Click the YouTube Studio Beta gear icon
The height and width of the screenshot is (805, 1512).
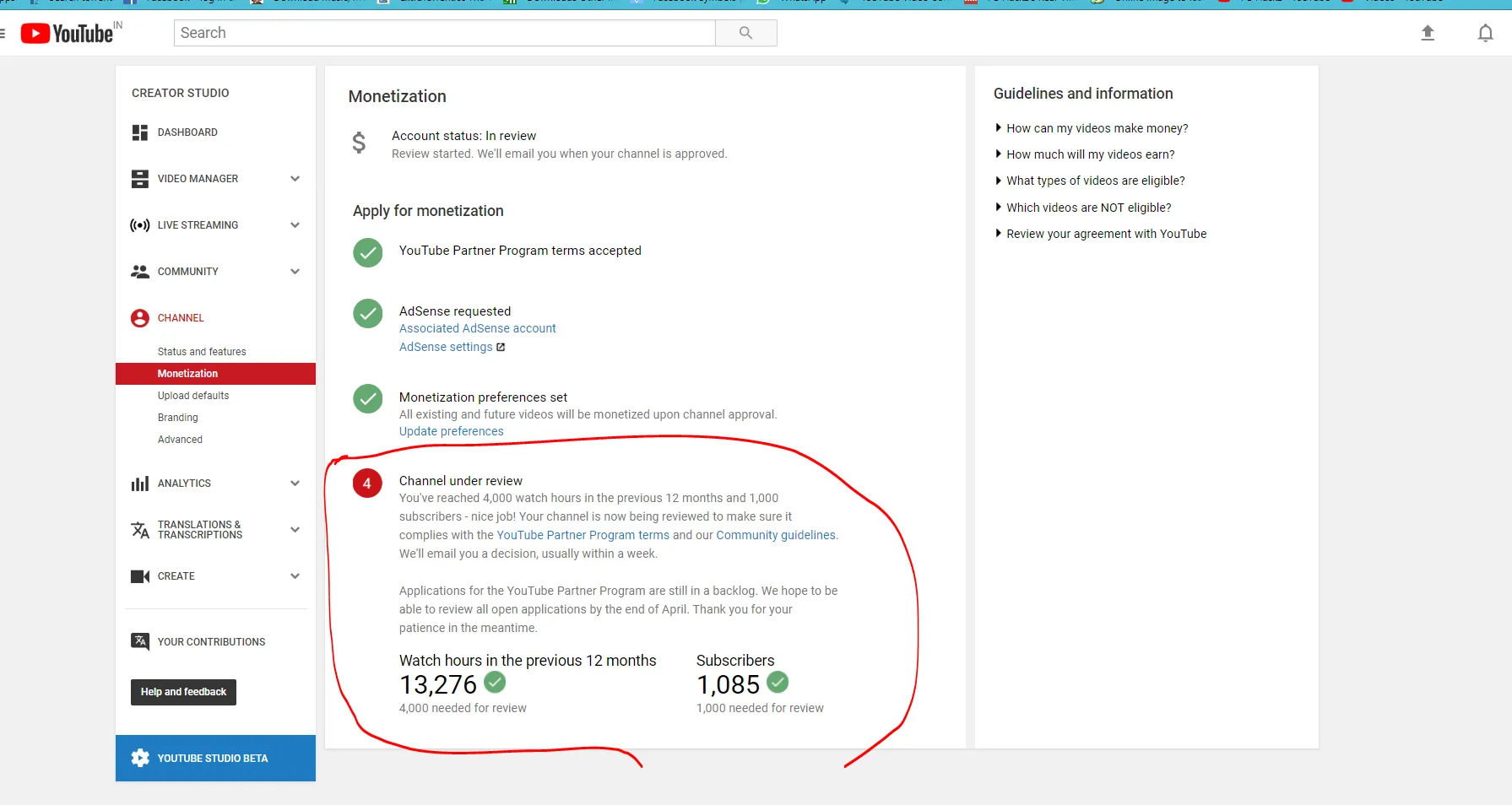pos(140,758)
